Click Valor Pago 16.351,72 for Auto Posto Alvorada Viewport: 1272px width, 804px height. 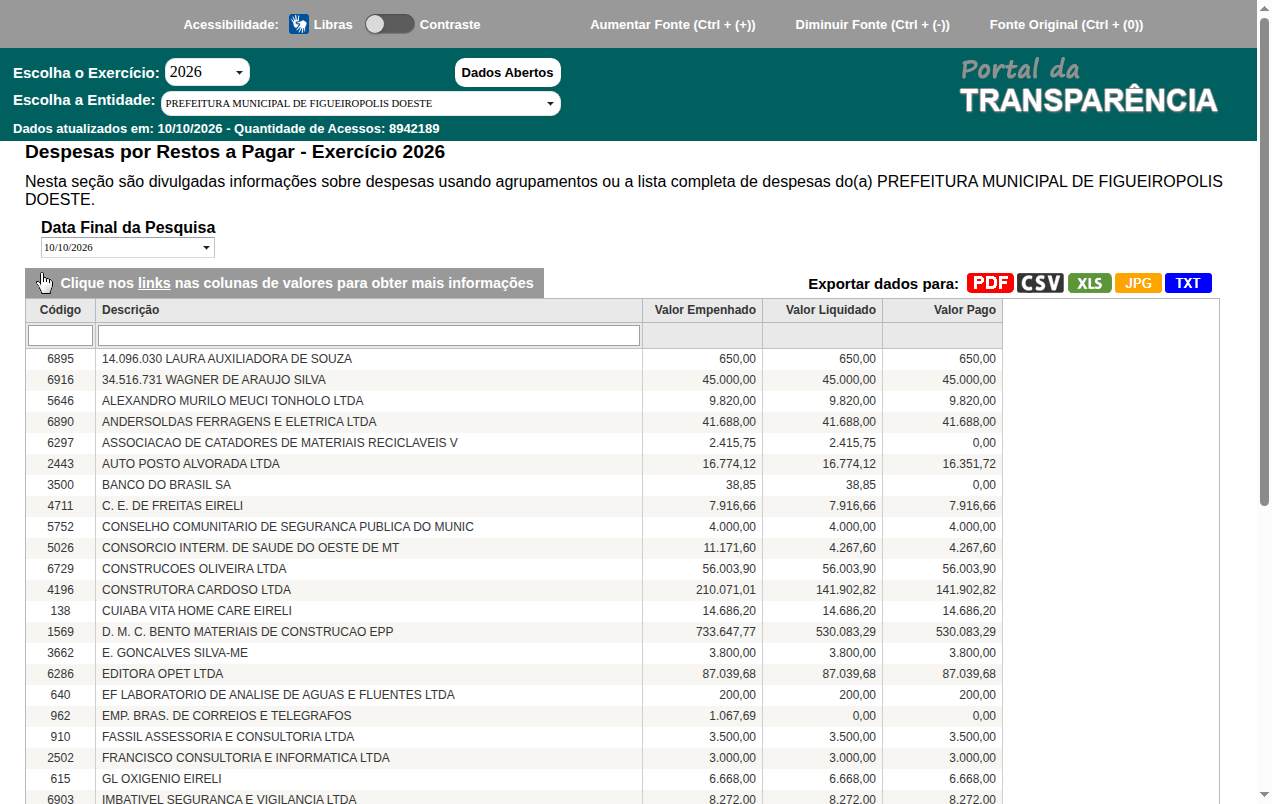point(969,464)
